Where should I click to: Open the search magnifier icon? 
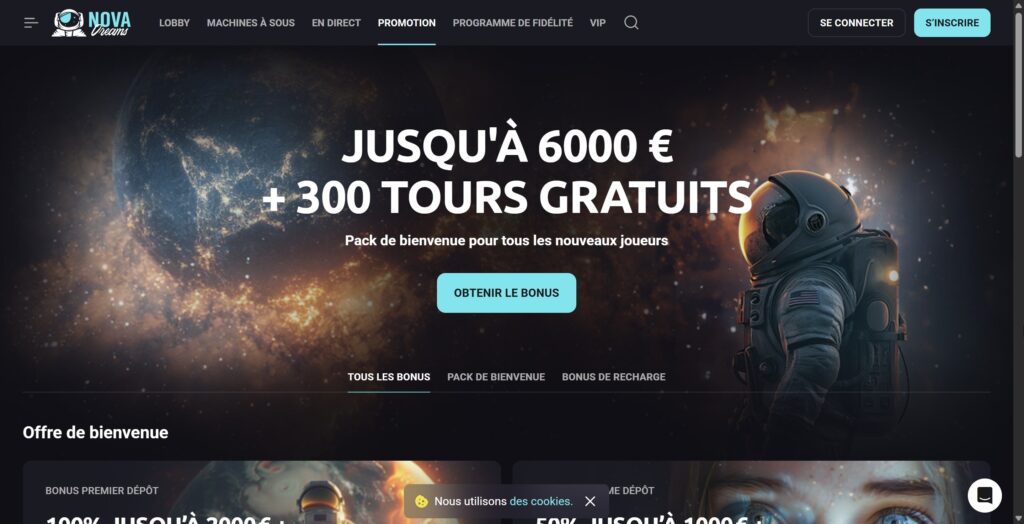coord(631,23)
